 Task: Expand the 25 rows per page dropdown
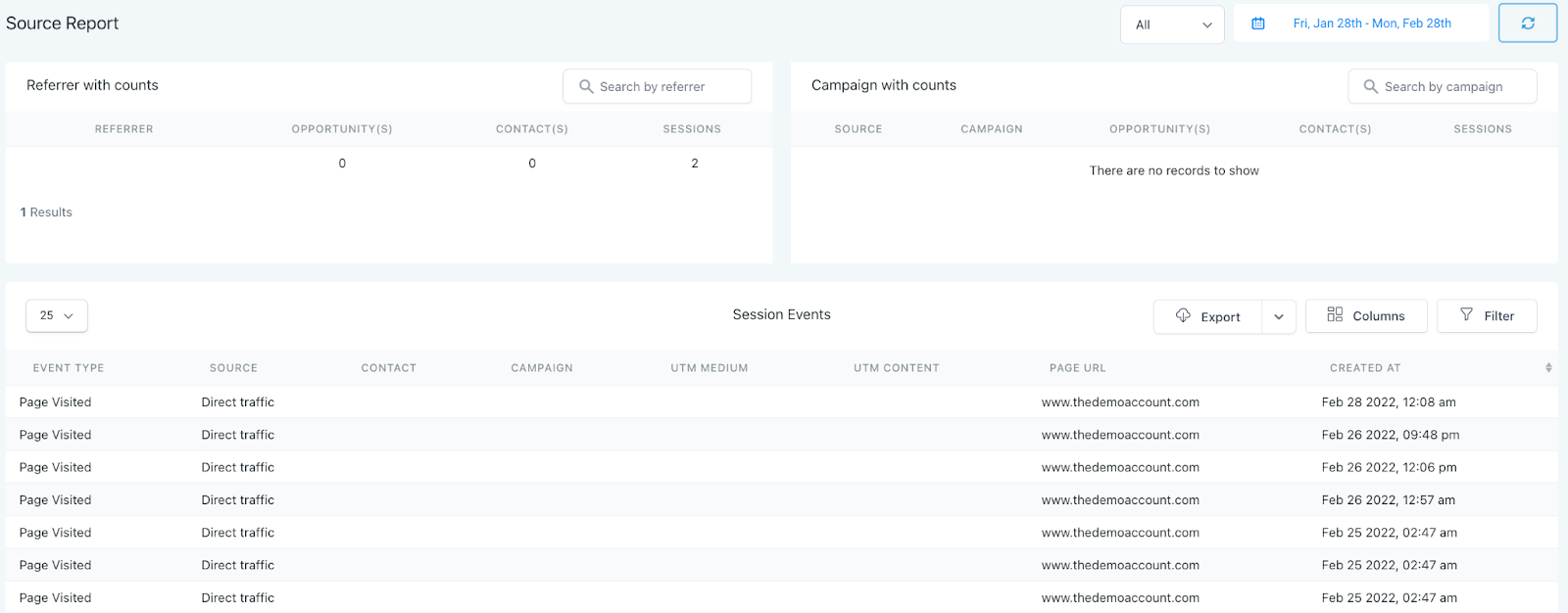point(57,315)
